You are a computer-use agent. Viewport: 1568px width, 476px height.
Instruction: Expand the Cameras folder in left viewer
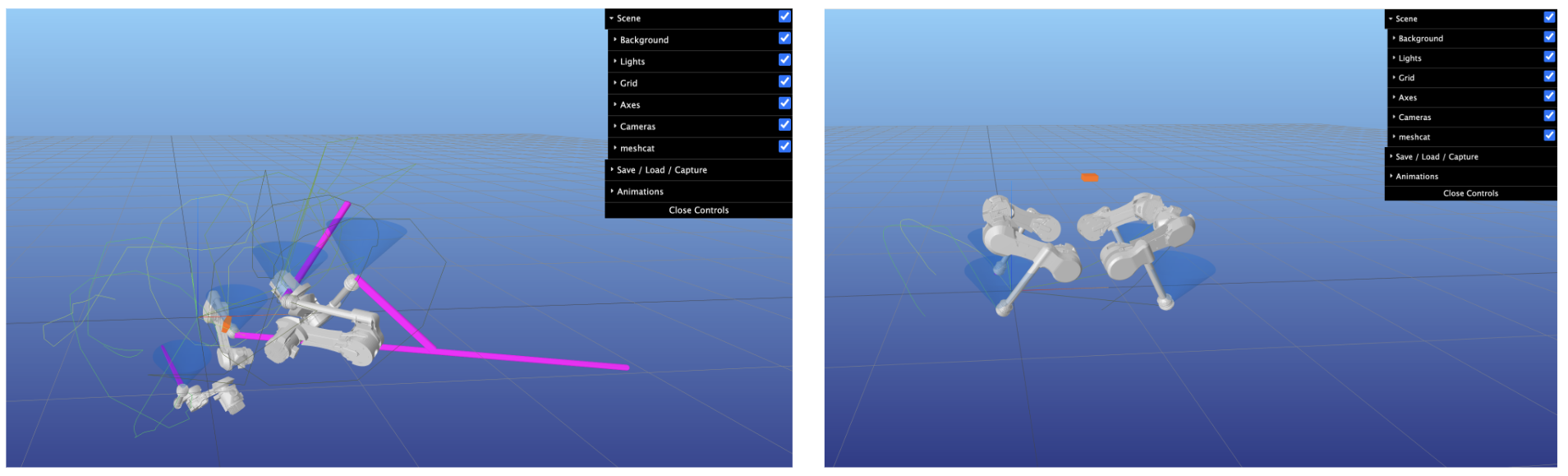coord(637,127)
